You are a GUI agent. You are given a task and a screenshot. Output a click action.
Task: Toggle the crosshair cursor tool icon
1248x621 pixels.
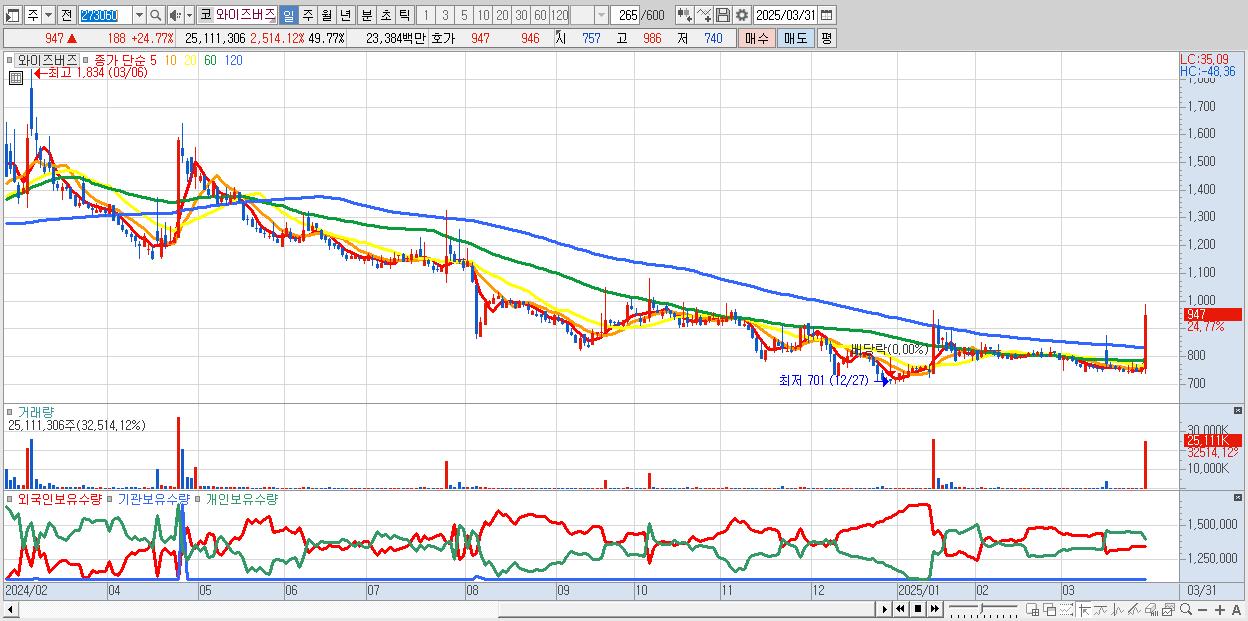1084,610
